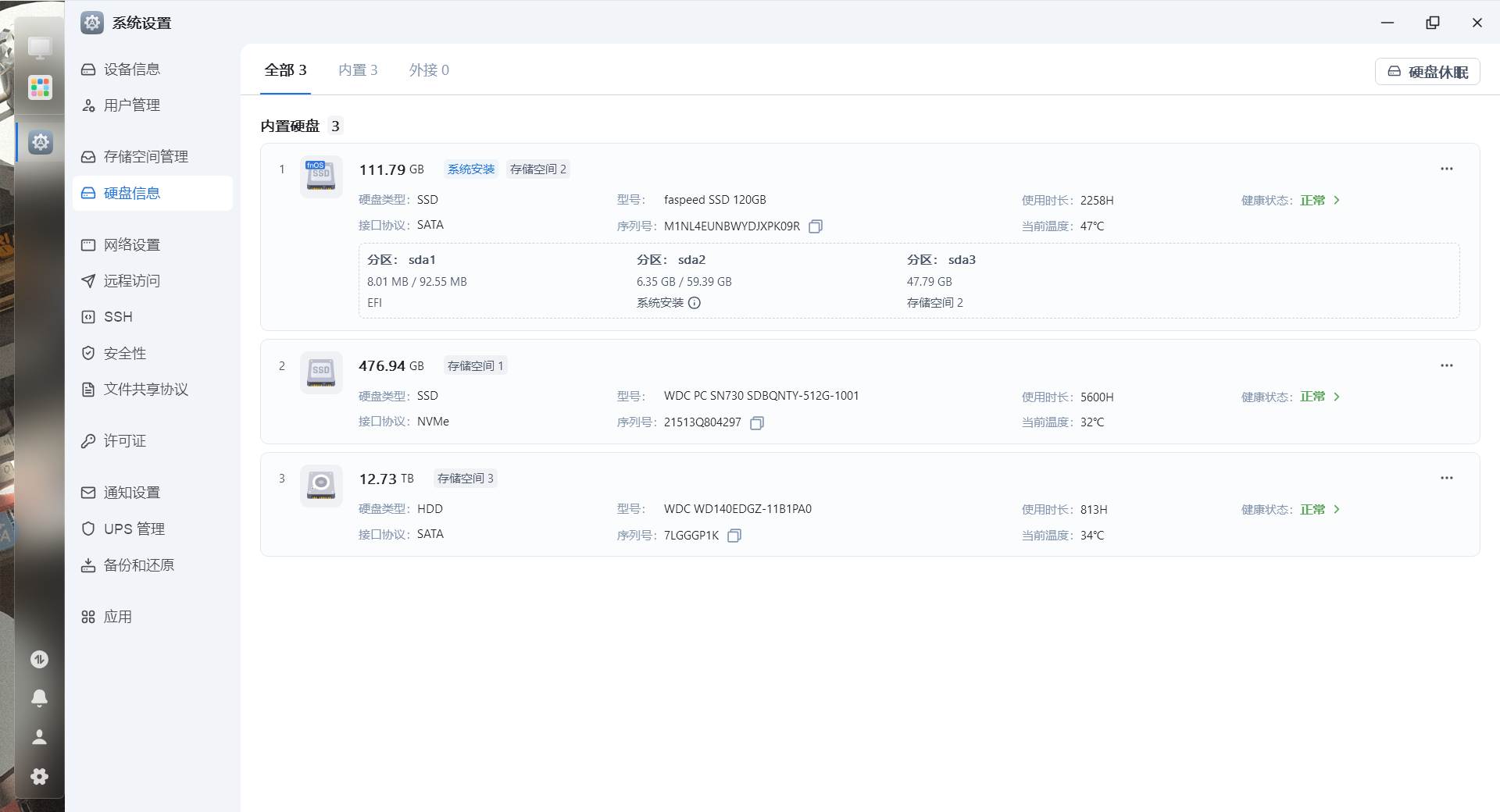Image resolution: width=1500 pixels, height=812 pixels.
Task: Open notifications bell in the dock
Action: [39, 698]
